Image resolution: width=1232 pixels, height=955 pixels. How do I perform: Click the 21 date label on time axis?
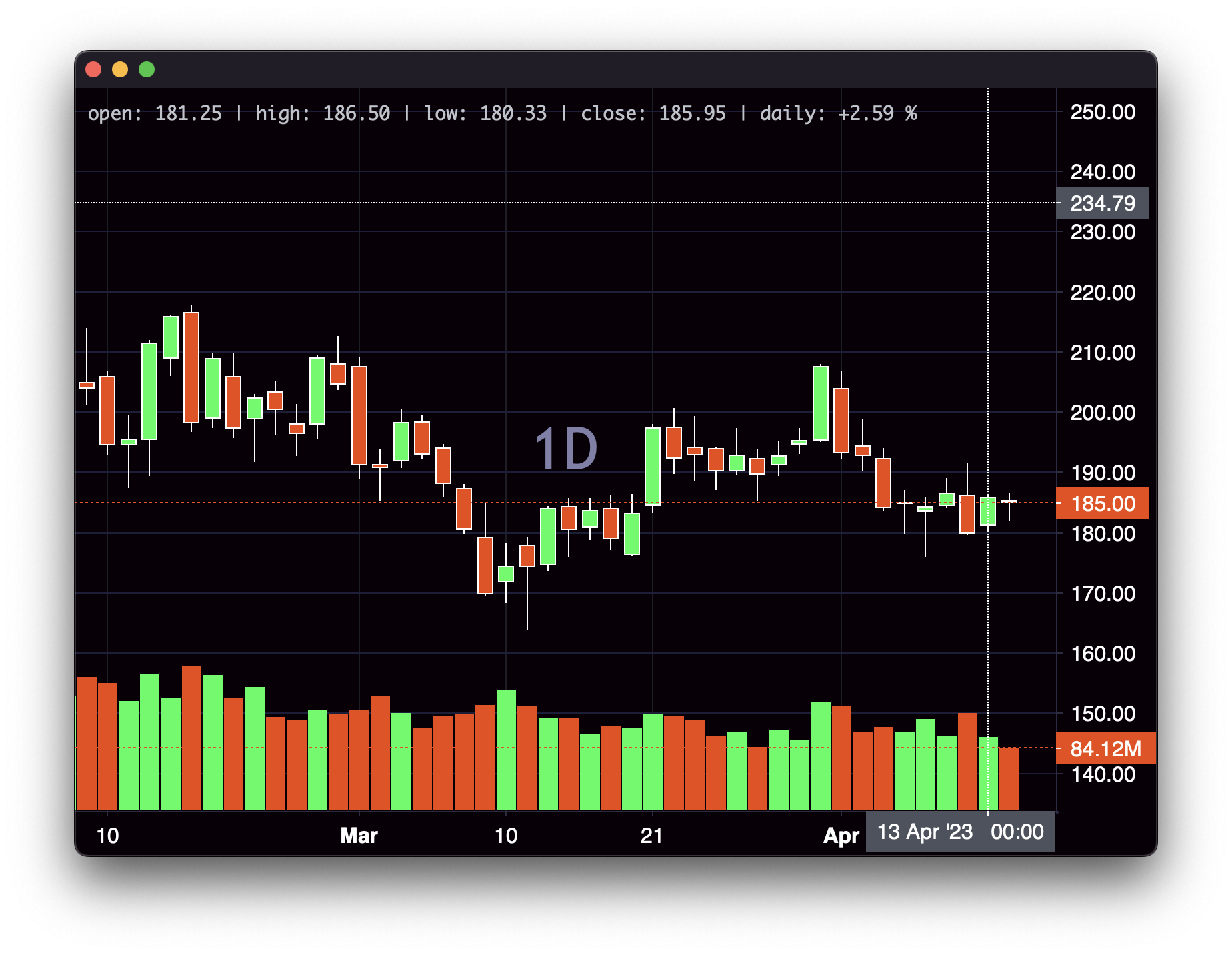coord(651,835)
